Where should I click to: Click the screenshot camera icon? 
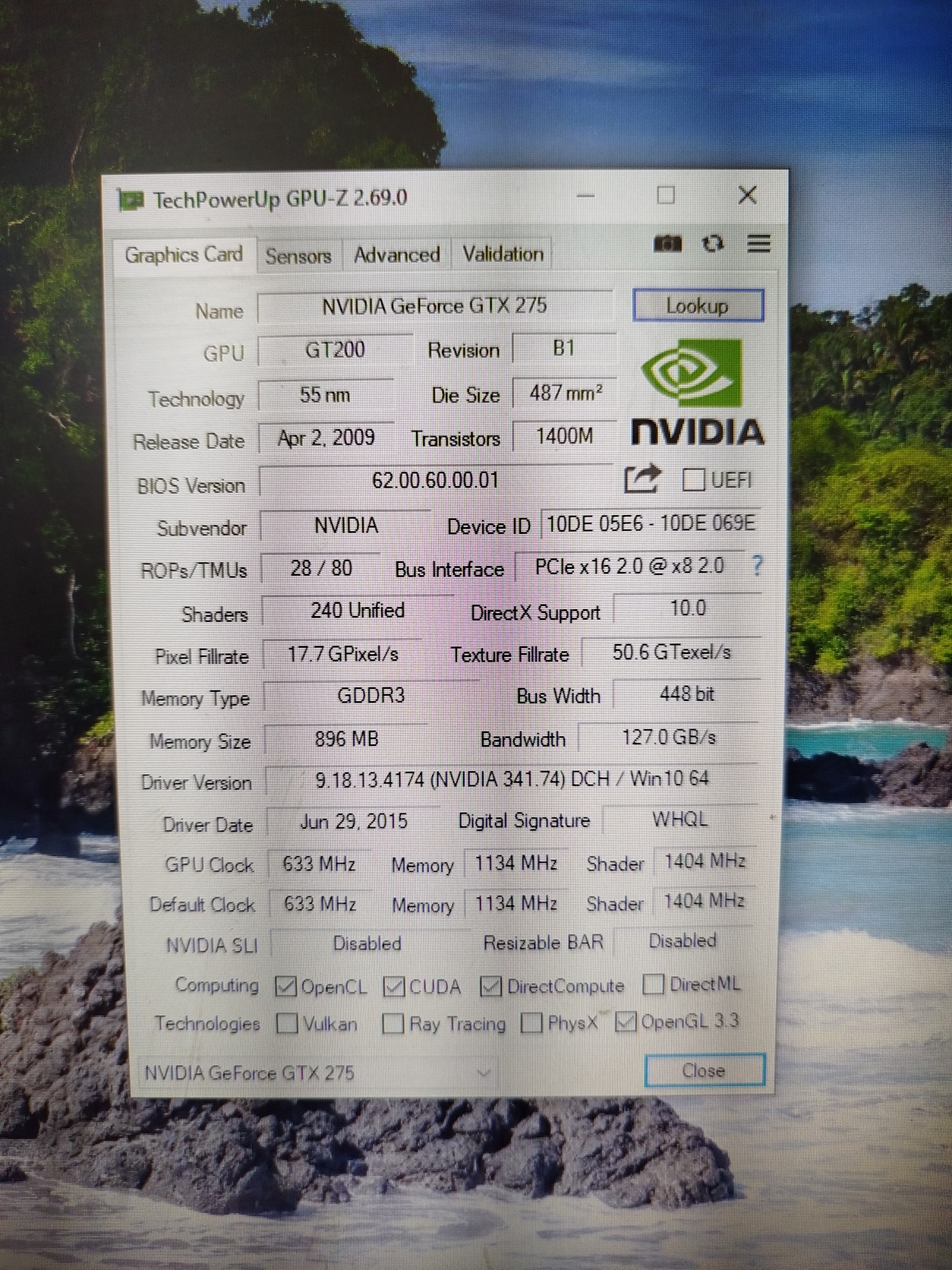[x=667, y=244]
